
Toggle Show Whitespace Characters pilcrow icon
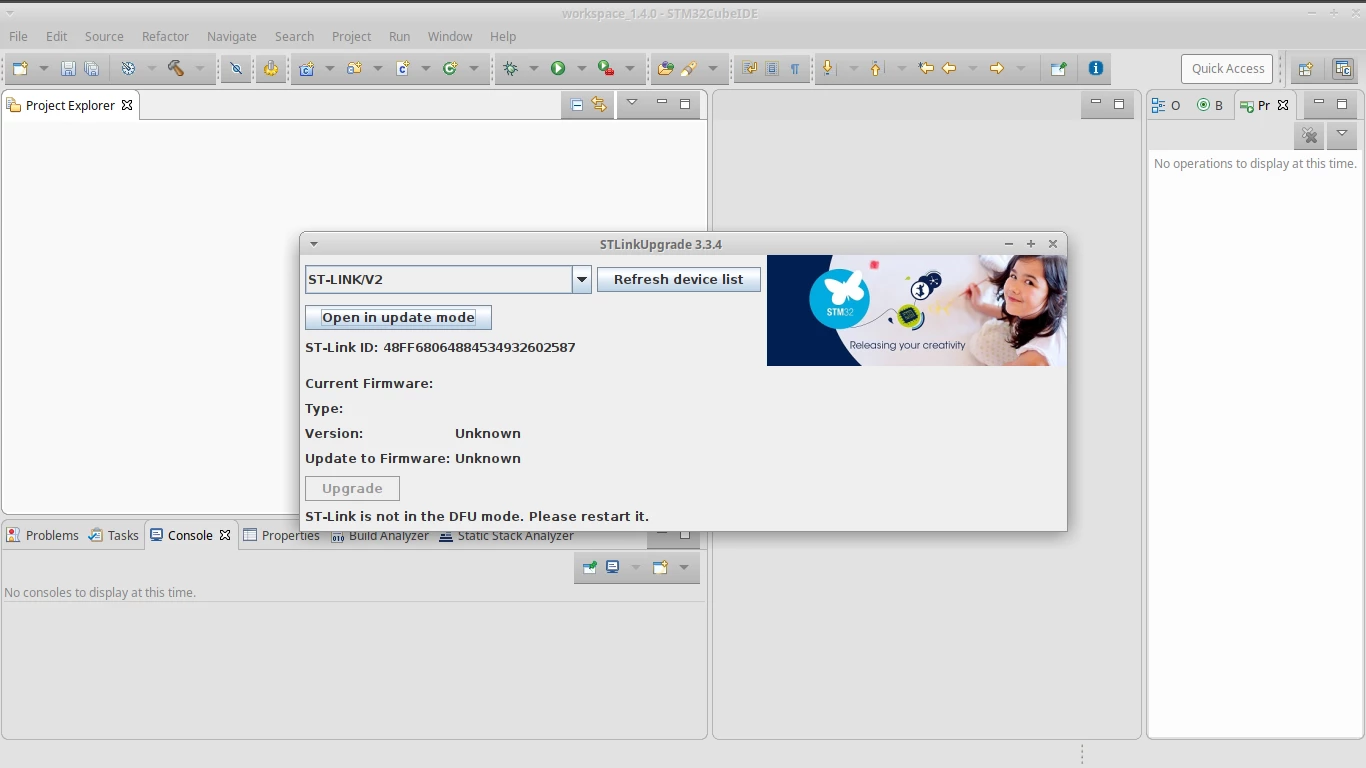(795, 68)
